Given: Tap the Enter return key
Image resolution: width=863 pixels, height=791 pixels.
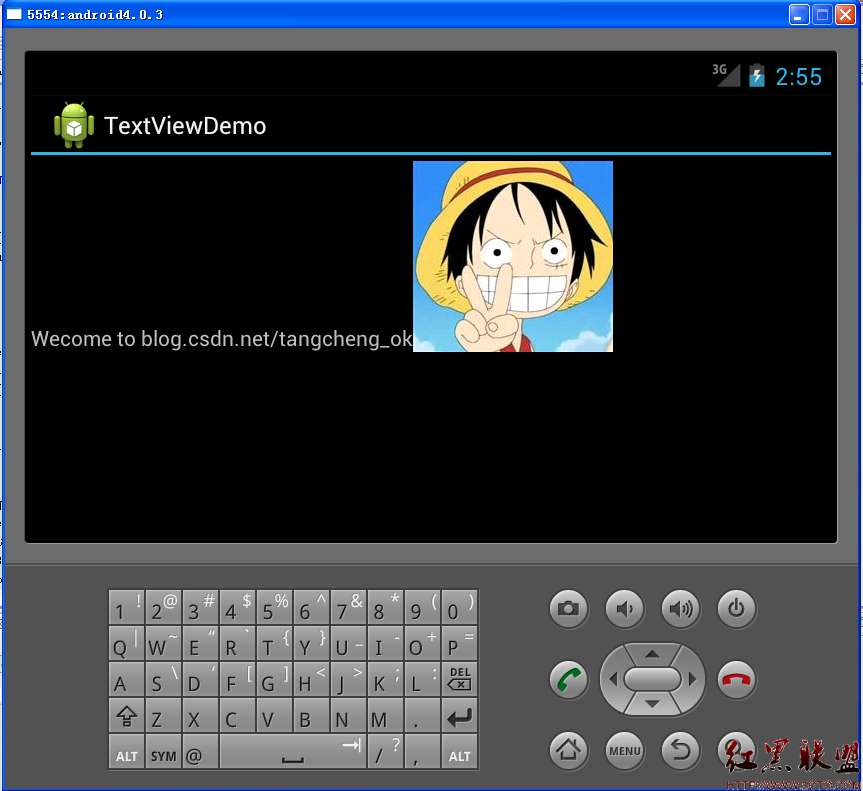Looking at the screenshot, I should click(460, 716).
